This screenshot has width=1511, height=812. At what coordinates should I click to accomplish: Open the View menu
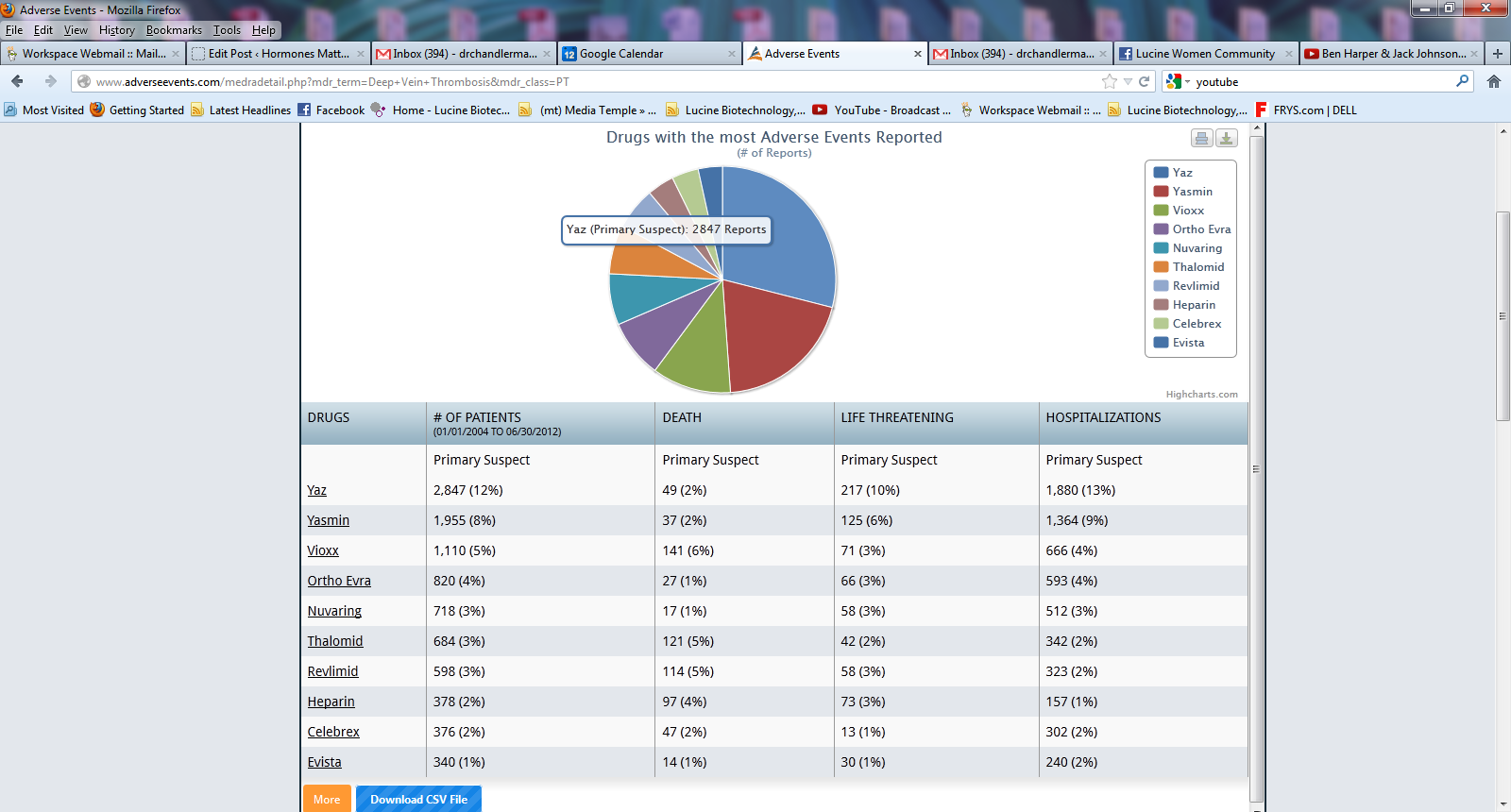pos(76,30)
